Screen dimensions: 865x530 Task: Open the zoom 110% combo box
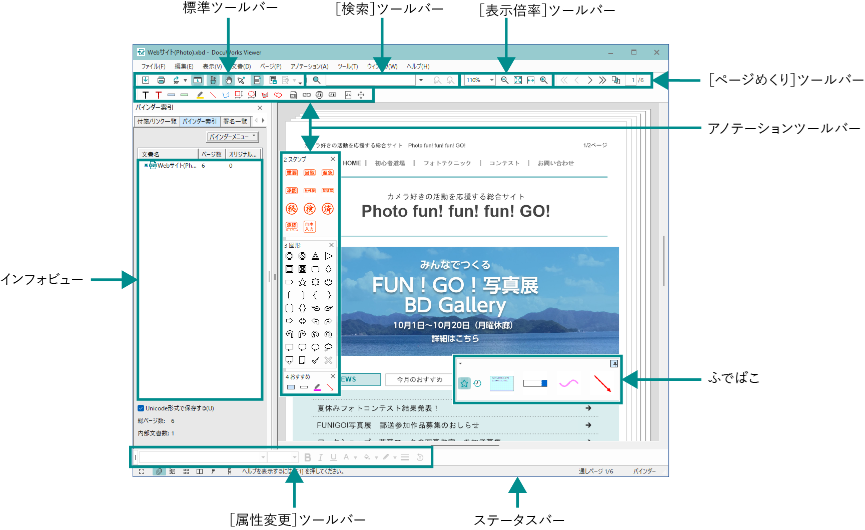(479, 80)
